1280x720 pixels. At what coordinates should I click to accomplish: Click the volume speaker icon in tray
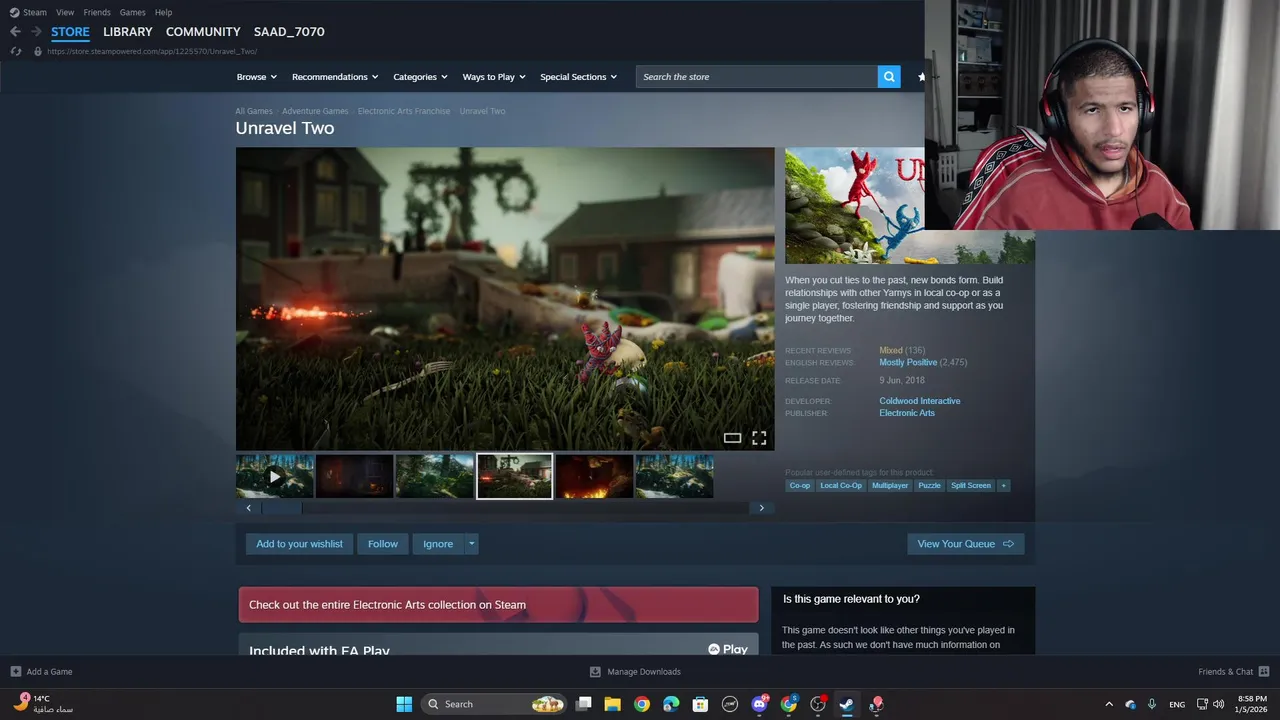click(x=1218, y=704)
